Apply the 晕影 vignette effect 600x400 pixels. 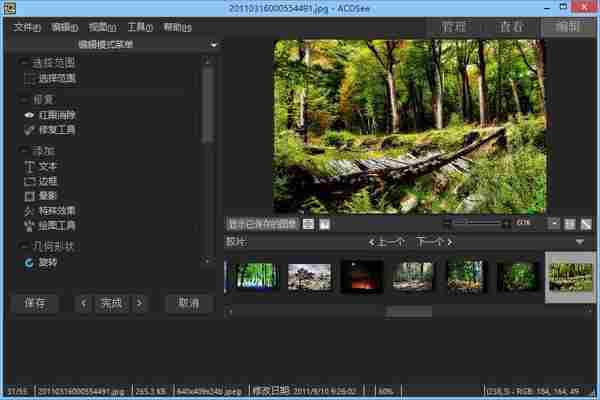46,197
